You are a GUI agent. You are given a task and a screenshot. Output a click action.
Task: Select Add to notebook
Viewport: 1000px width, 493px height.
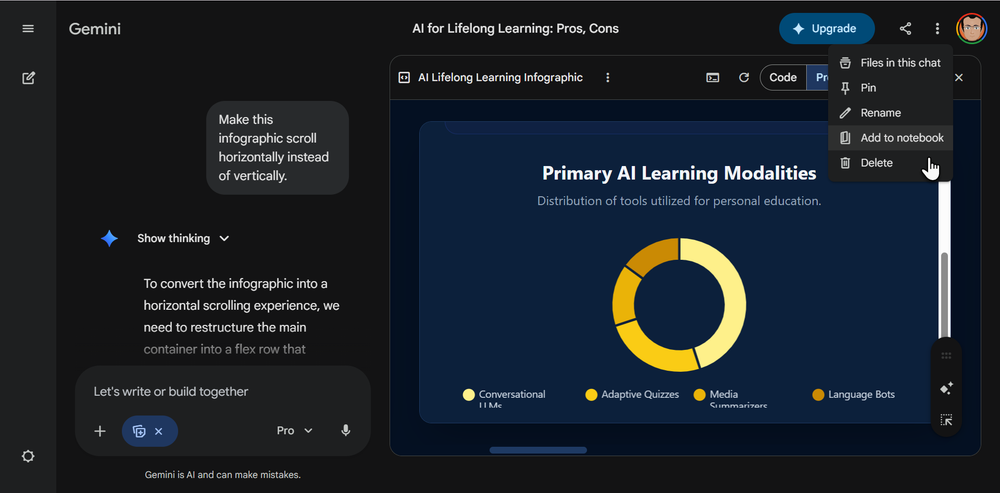890,138
